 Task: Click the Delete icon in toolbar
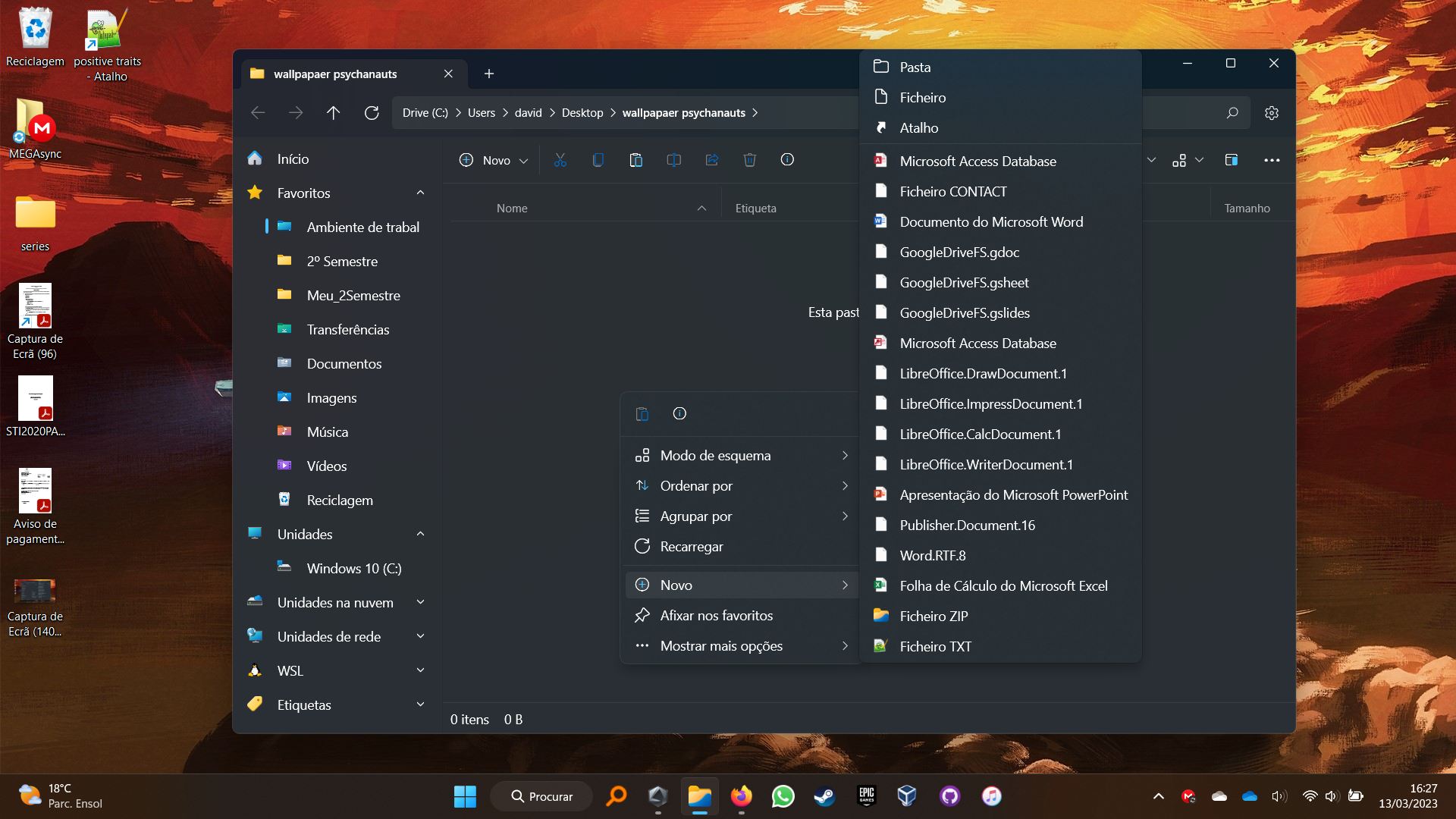click(750, 160)
